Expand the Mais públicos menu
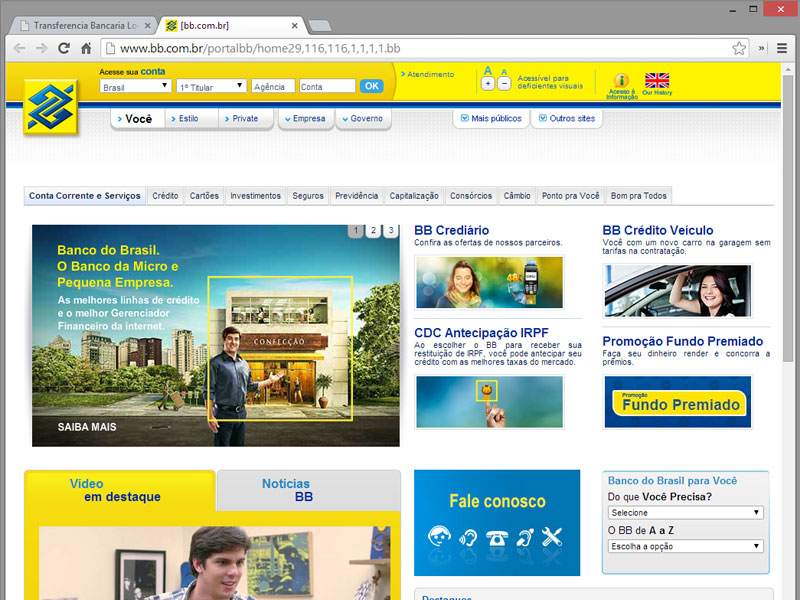This screenshot has height=600, width=800. click(491, 118)
